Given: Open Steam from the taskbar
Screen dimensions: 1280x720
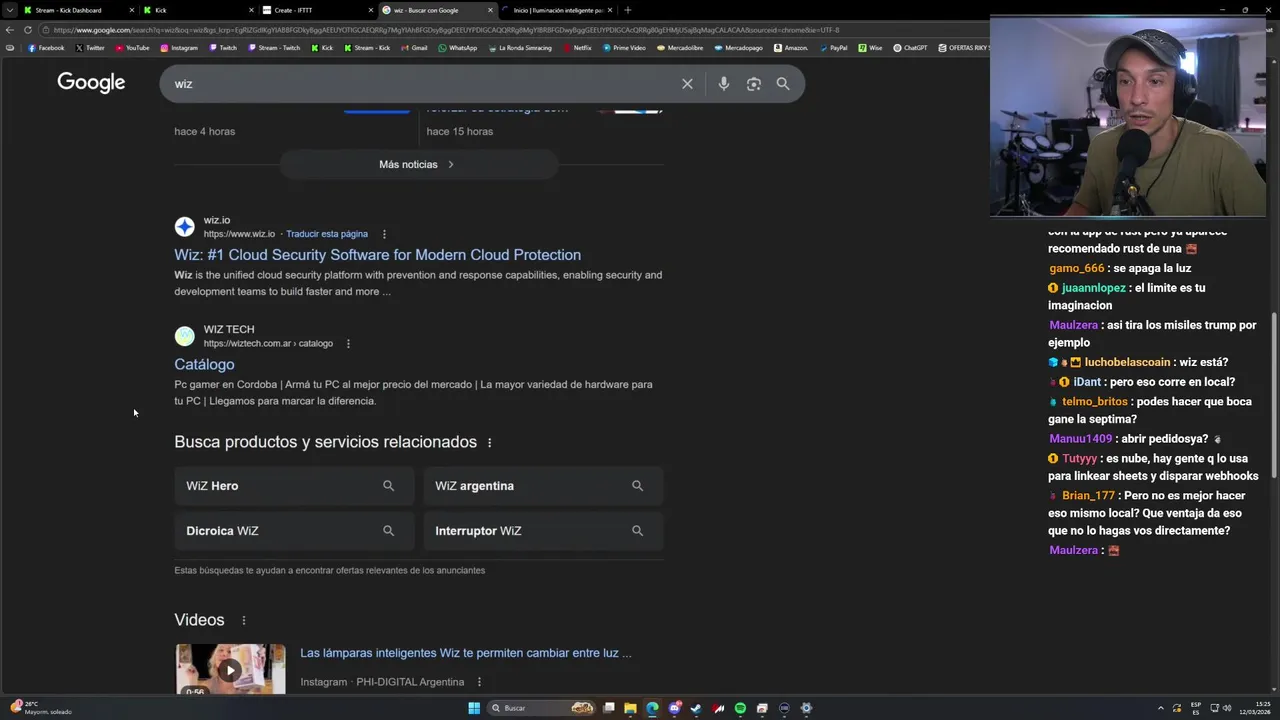Looking at the screenshot, I should (x=696, y=708).
